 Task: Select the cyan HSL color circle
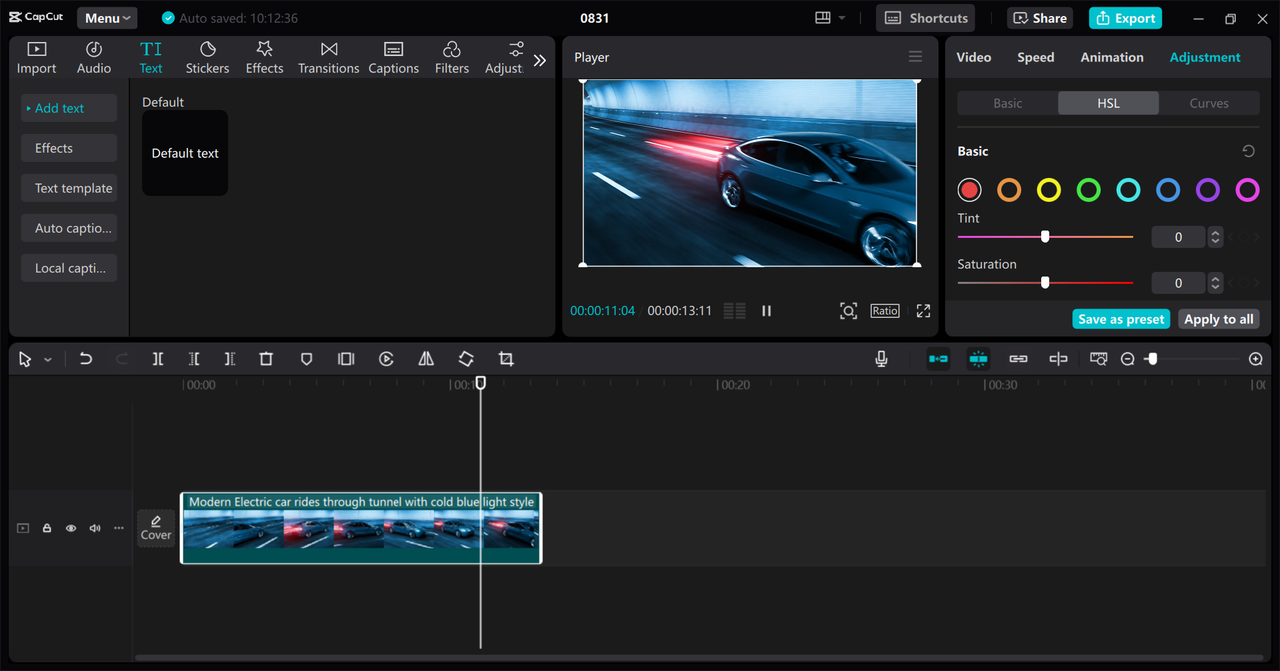coord(1128,190)
